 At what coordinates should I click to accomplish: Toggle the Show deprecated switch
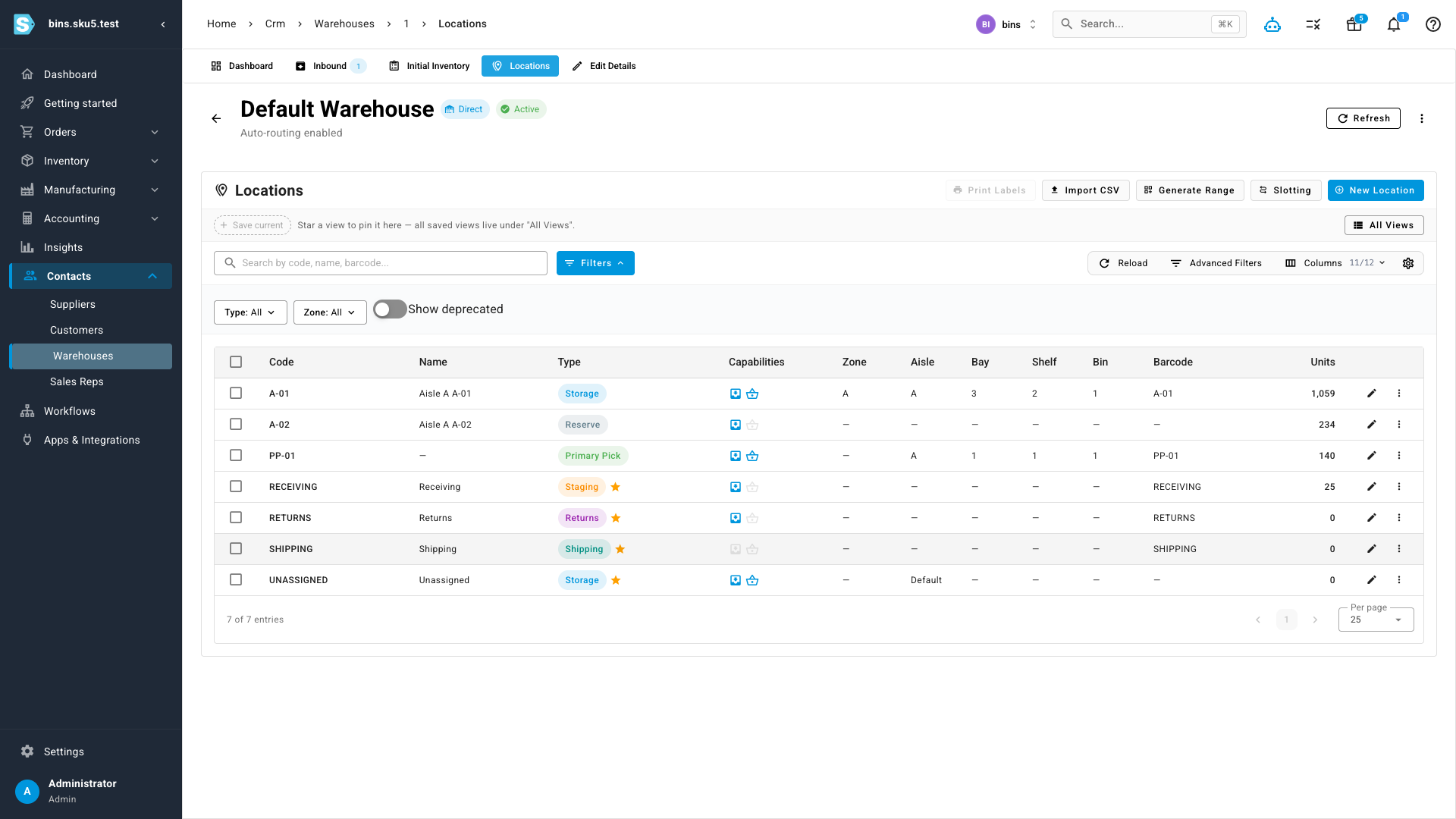coord(390,309)
